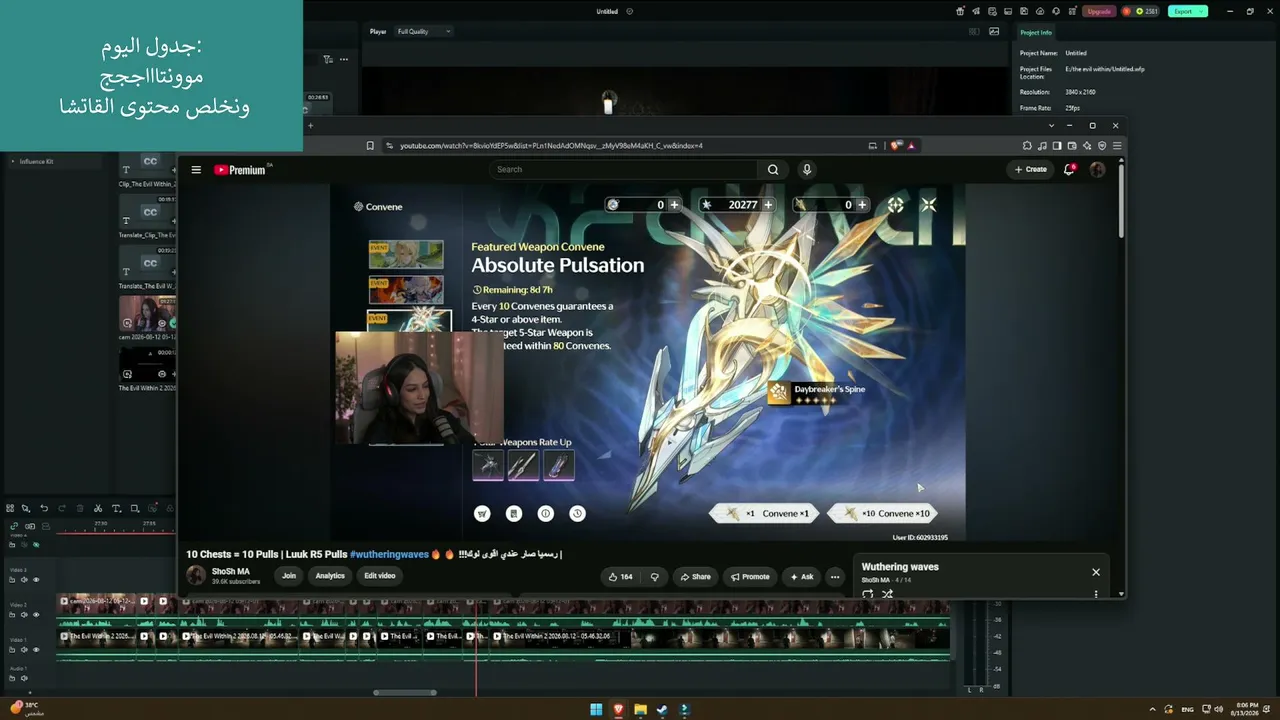Image resolution: width=1280 pixels, height=720 pixels.
Task: Select the crop tool in the timeline toolbar
Action: click(x=135, y=509)
